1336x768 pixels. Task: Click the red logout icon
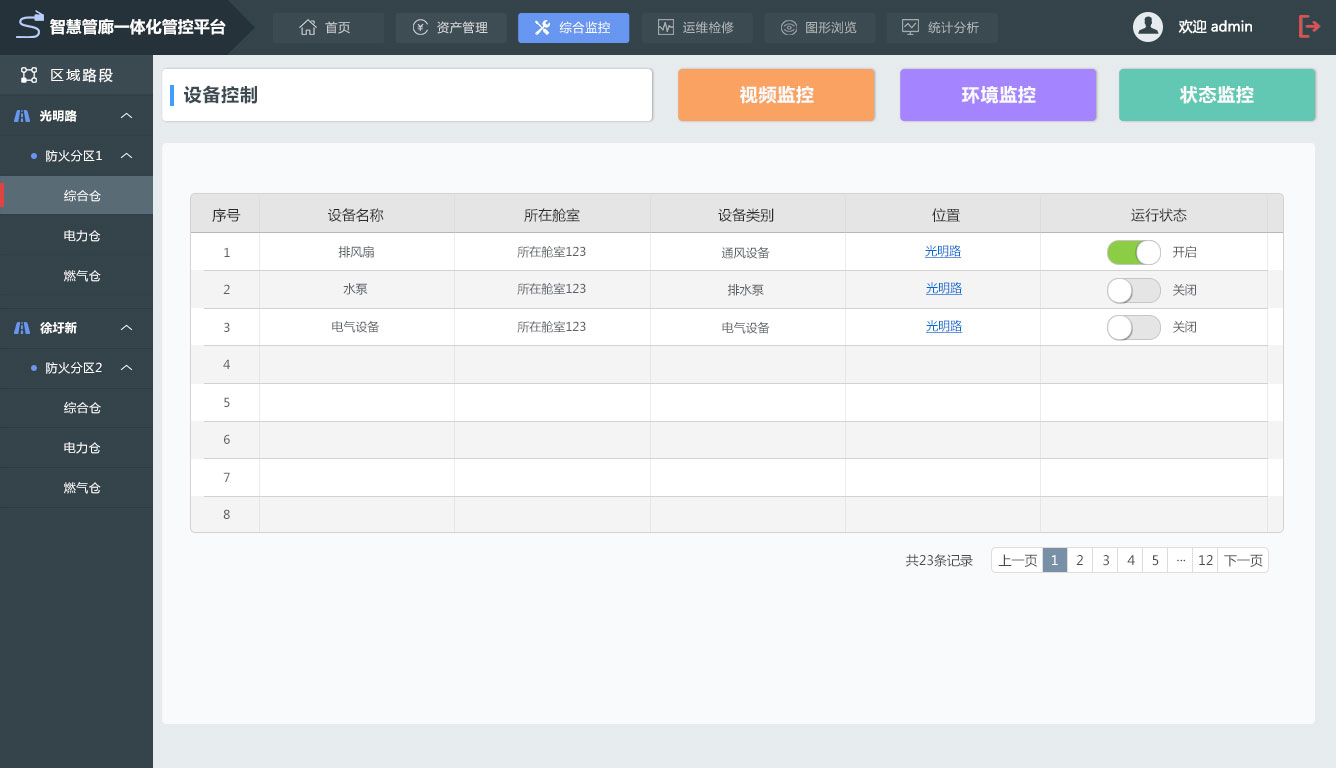(1309, 27)
